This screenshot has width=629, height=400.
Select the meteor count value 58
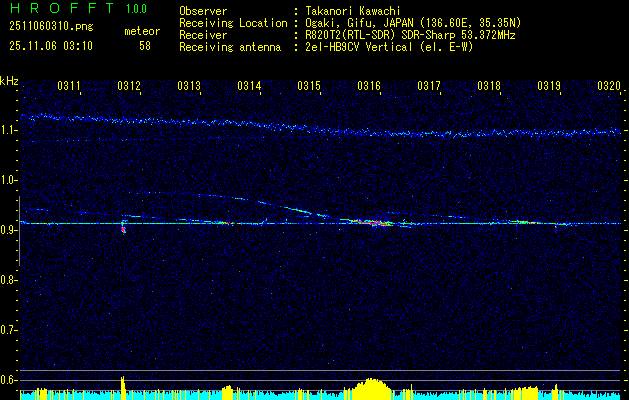[145, 45]
